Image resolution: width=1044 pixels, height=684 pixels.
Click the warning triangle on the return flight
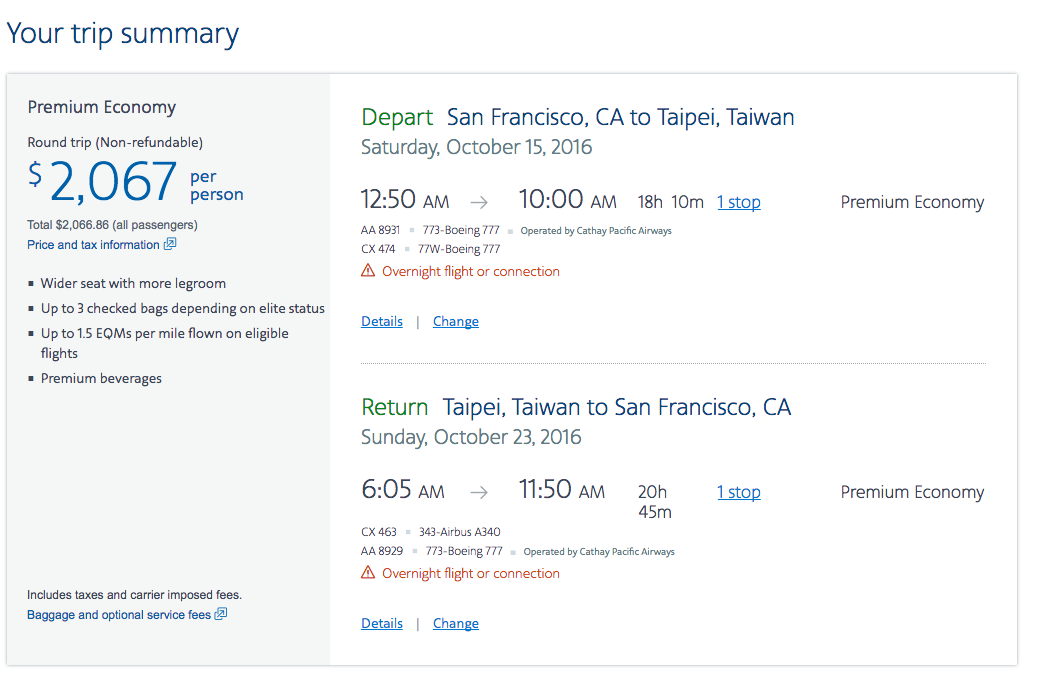pyautogui.click(x=368, y=572)
